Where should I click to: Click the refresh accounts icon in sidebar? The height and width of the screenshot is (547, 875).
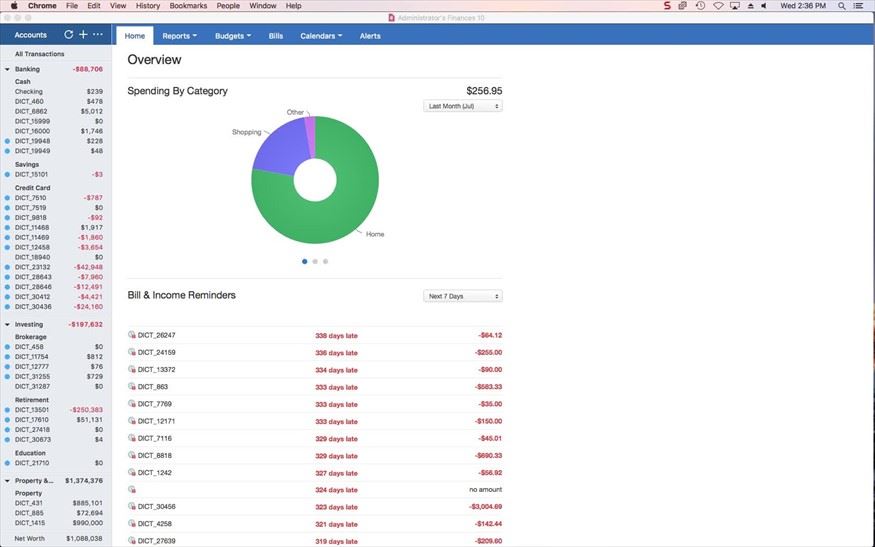tap(69, 35)
